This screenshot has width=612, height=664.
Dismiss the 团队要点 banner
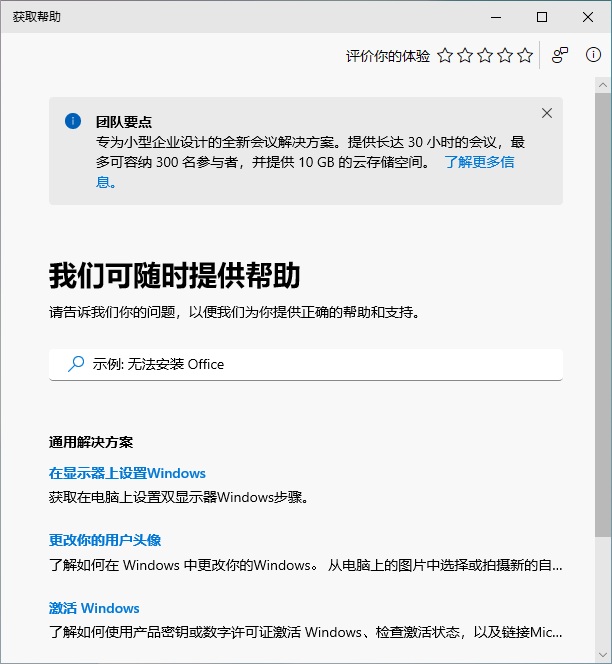click(547, 113)
